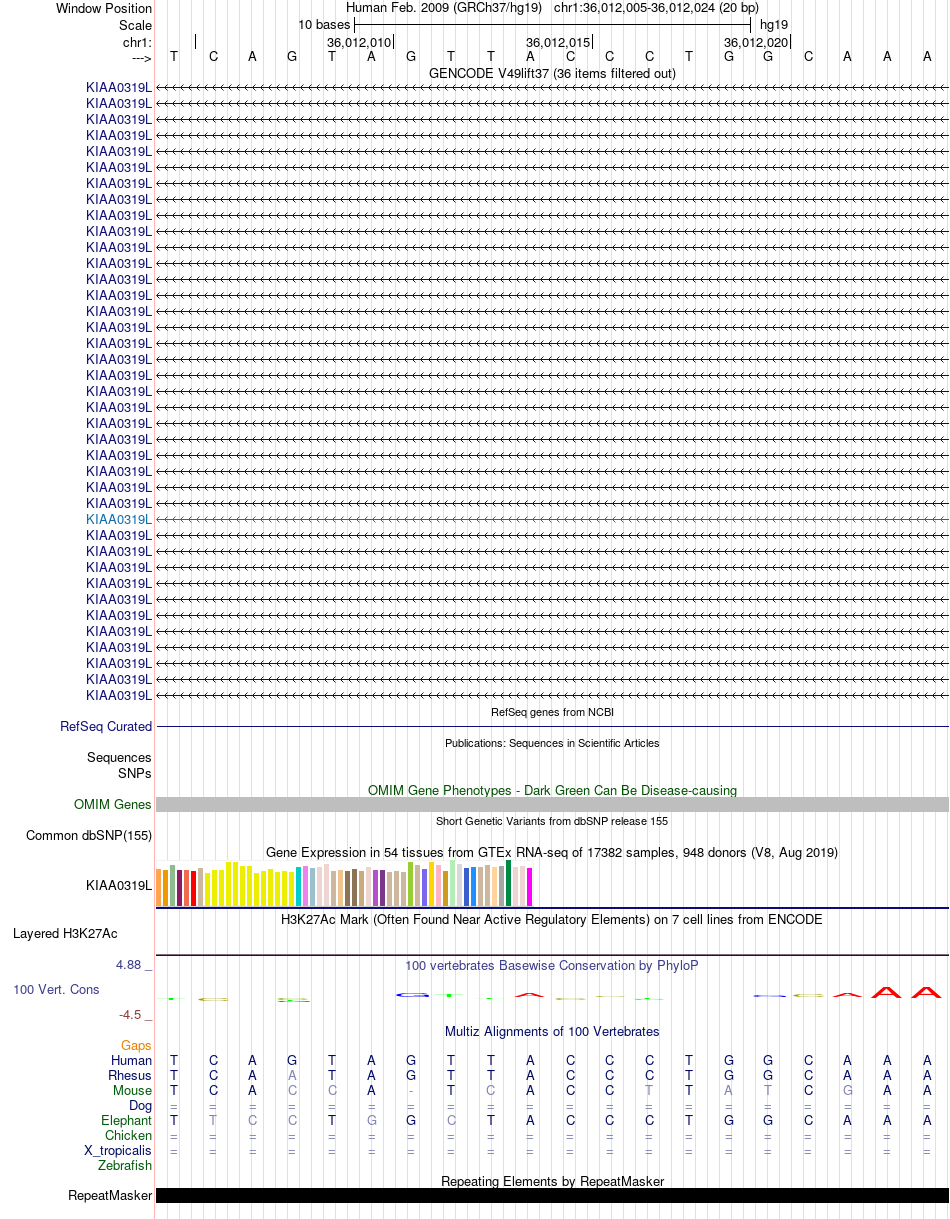Click the 36,012,015 ruler position
Screen dimensions: 950x1219
(558, 42)
